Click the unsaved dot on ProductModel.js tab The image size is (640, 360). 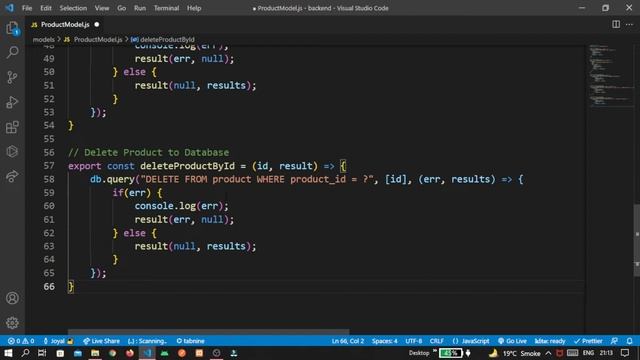click(x=97, y=24)
